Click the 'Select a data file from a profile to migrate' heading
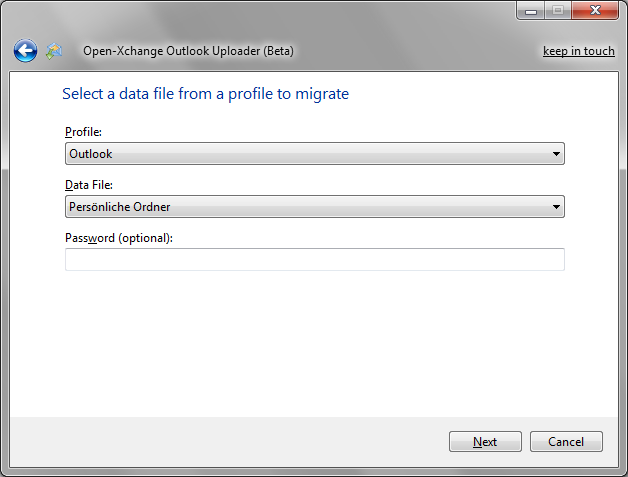Image resolution: width=628 pixels, height=477 pixels. tap(205, 94)
